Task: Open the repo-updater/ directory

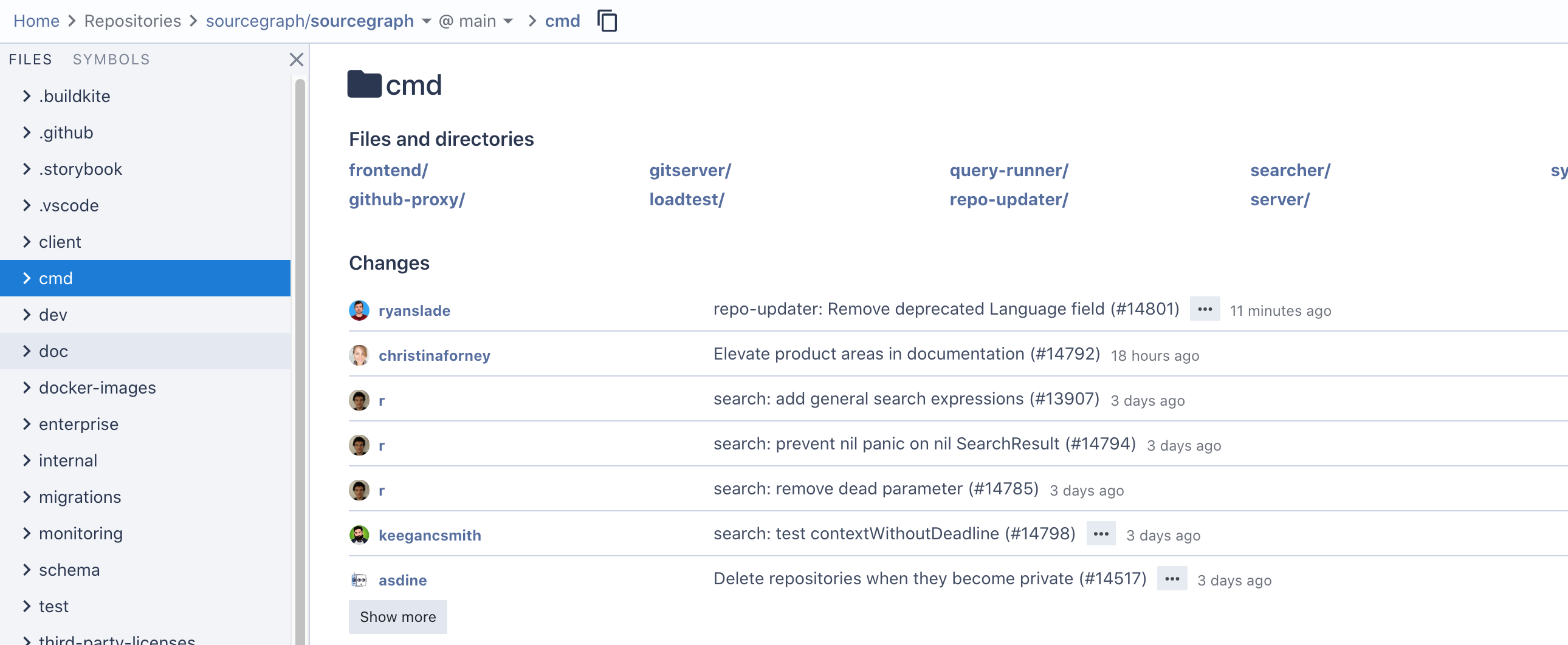Action: [x=1009, y=200]
